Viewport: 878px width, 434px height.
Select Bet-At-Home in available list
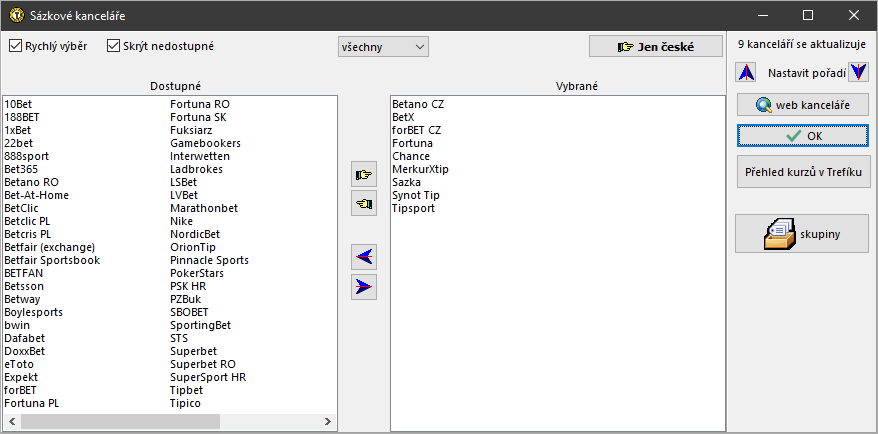pyautogui.click(x=36, y=195)
